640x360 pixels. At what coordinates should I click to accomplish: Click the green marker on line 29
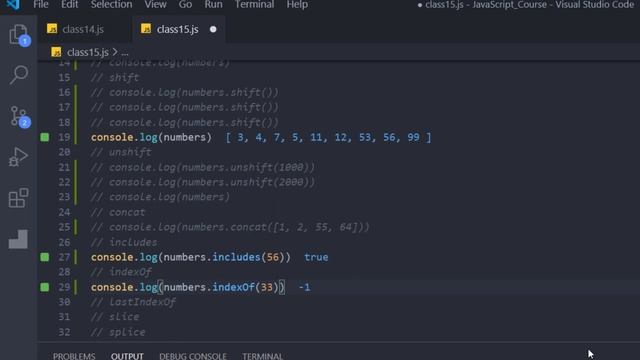pos(44,287)
